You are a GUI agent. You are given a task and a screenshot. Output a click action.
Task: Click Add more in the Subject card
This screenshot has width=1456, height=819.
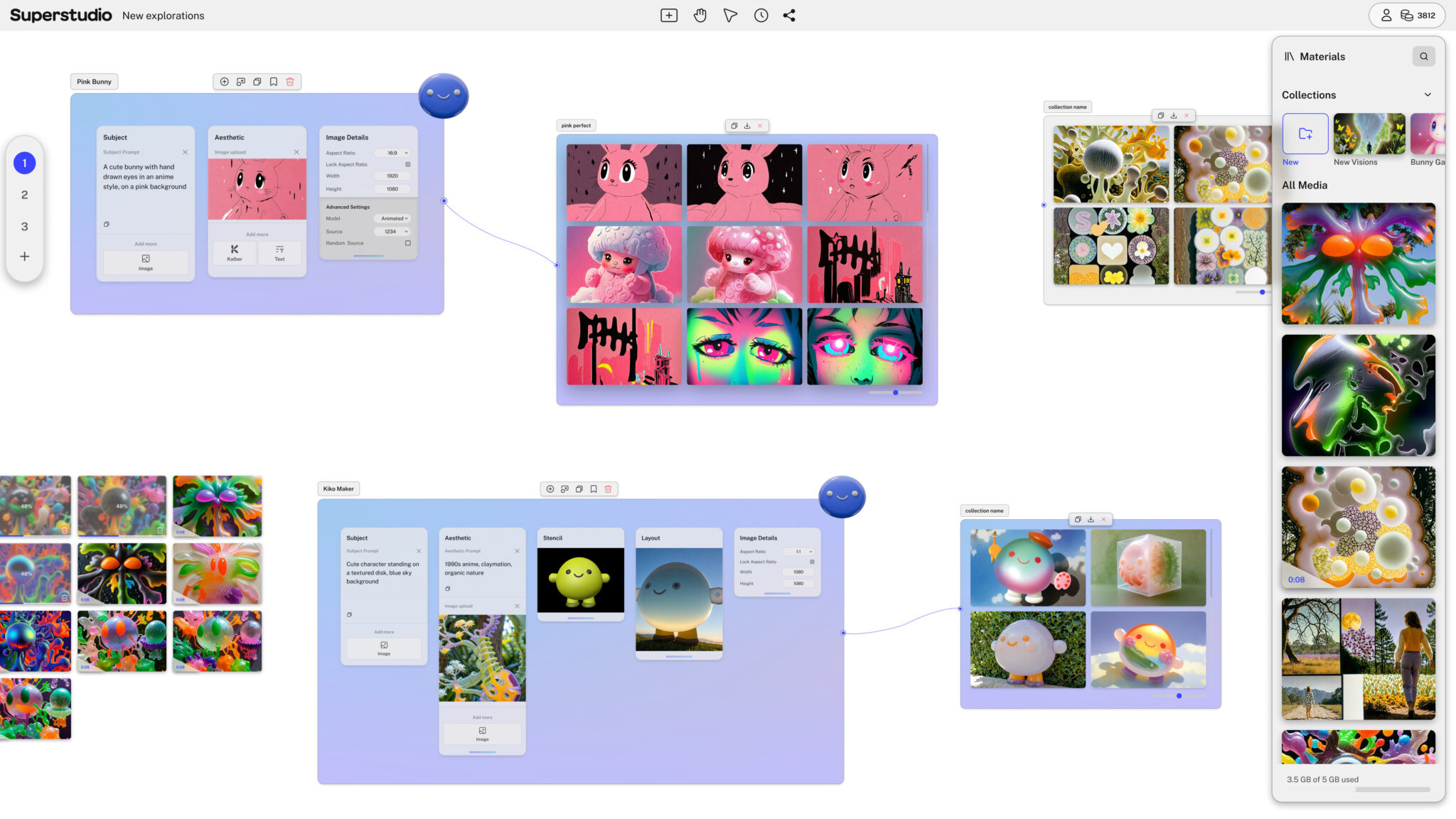145,243
